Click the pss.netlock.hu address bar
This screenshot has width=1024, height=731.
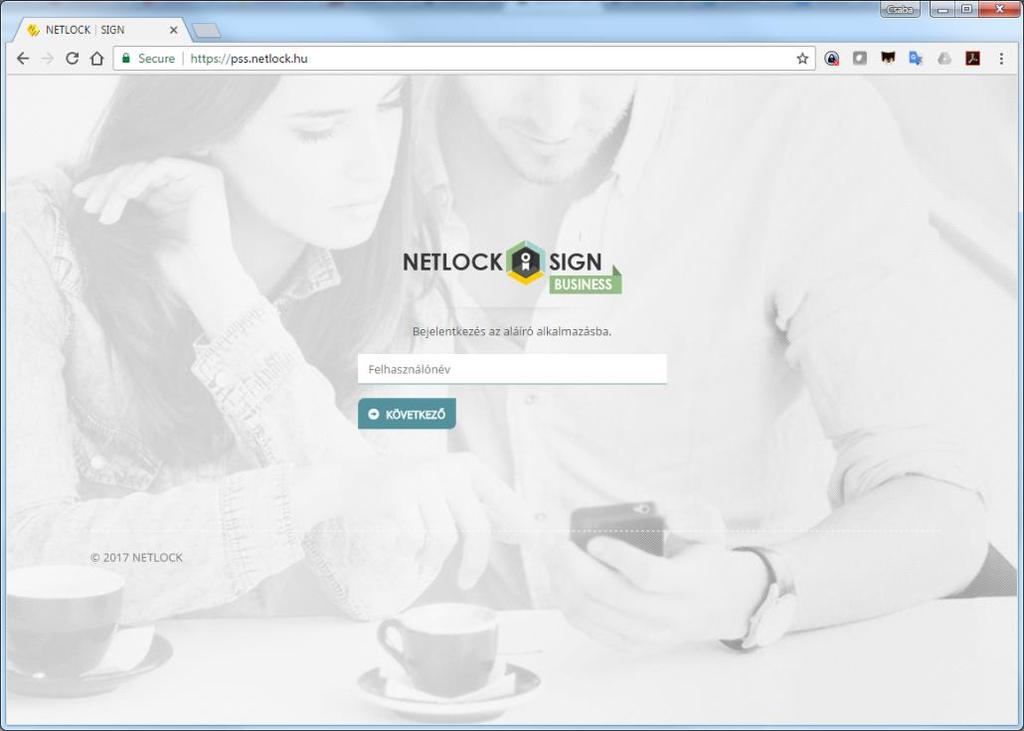click(464, 58)
